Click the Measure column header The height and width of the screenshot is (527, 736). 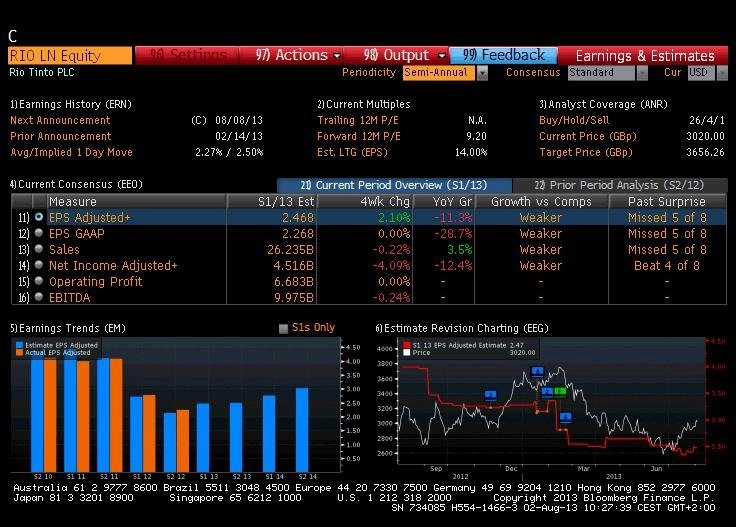[136, 201]
